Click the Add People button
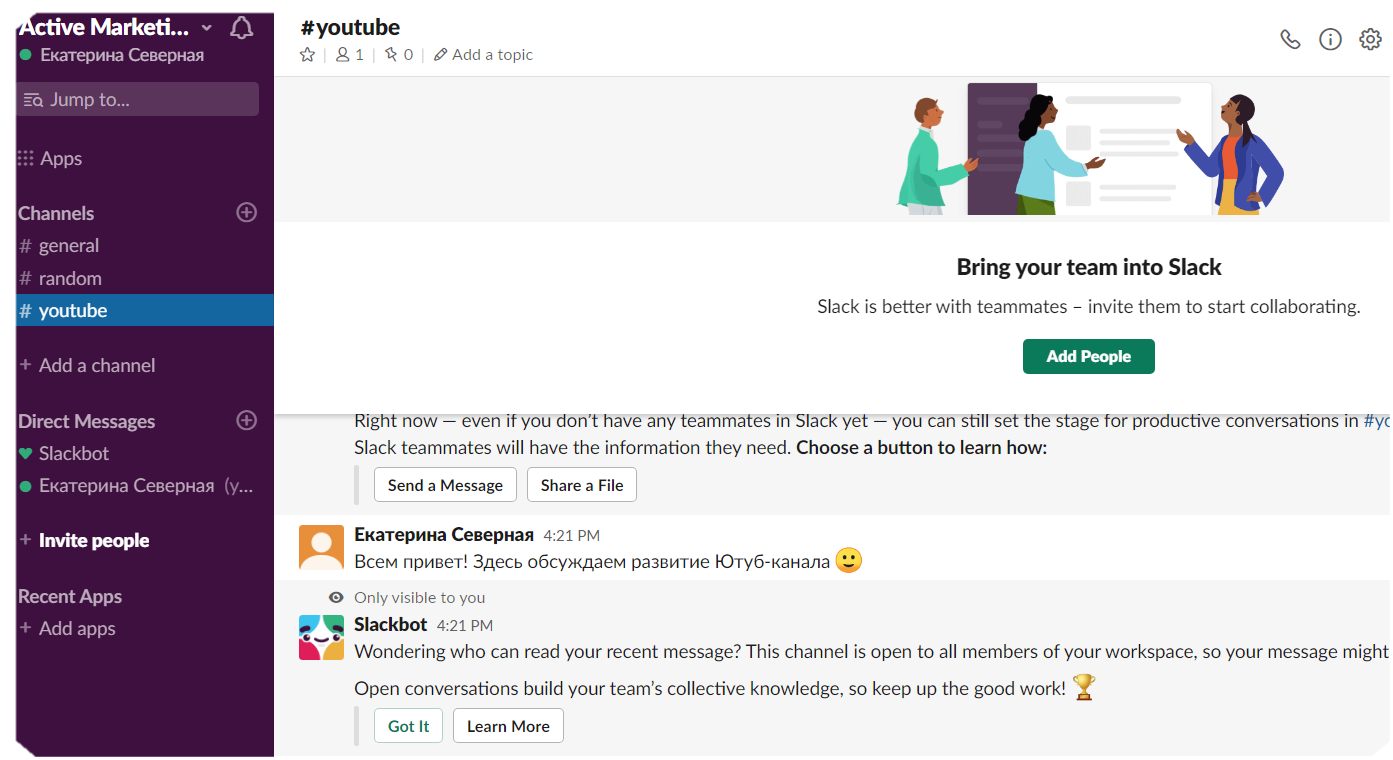The width and height of the screenshot is (1393, 760). pyautogui.click(x=1089, y=356)
